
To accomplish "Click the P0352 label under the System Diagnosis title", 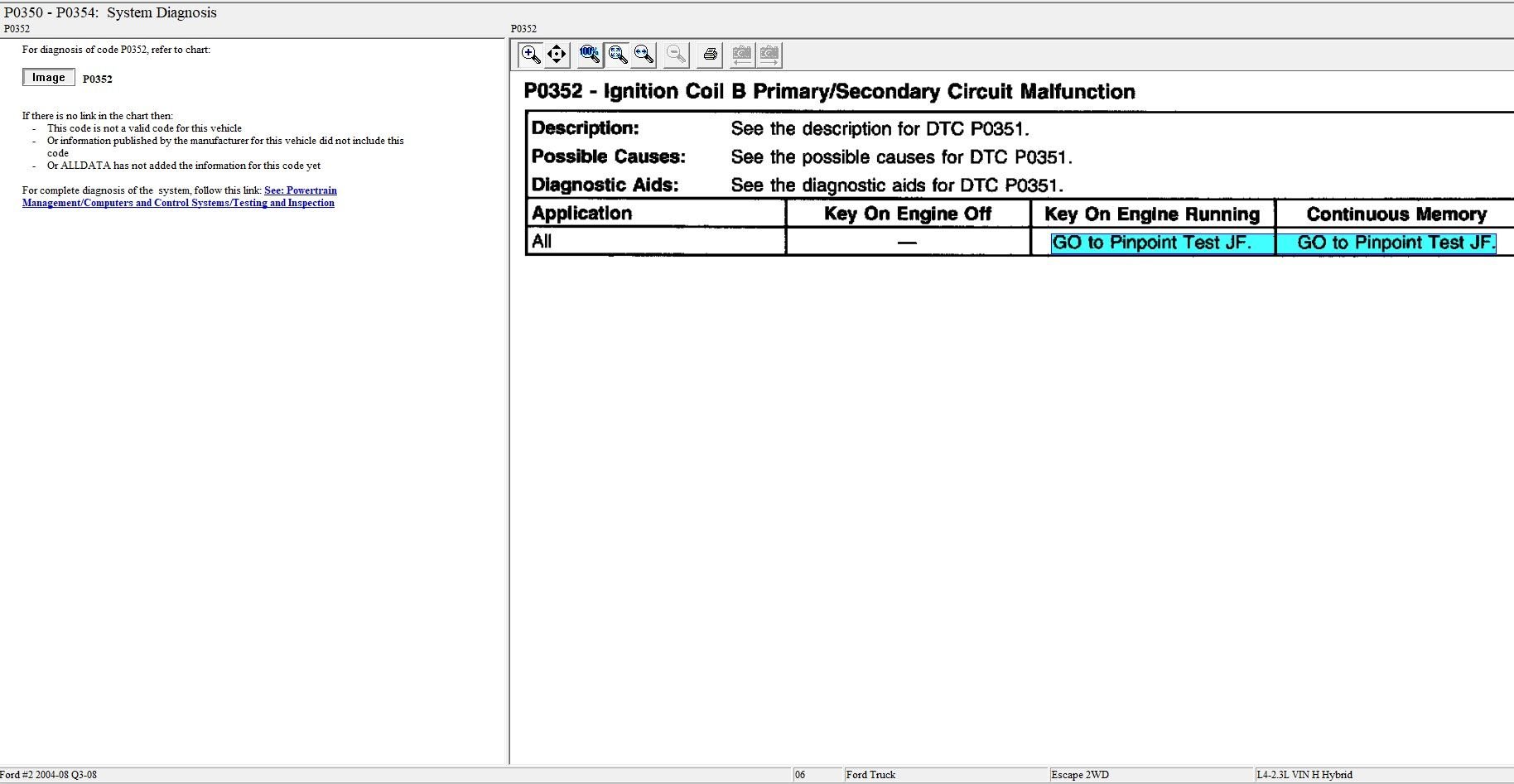I will (17, 29).
